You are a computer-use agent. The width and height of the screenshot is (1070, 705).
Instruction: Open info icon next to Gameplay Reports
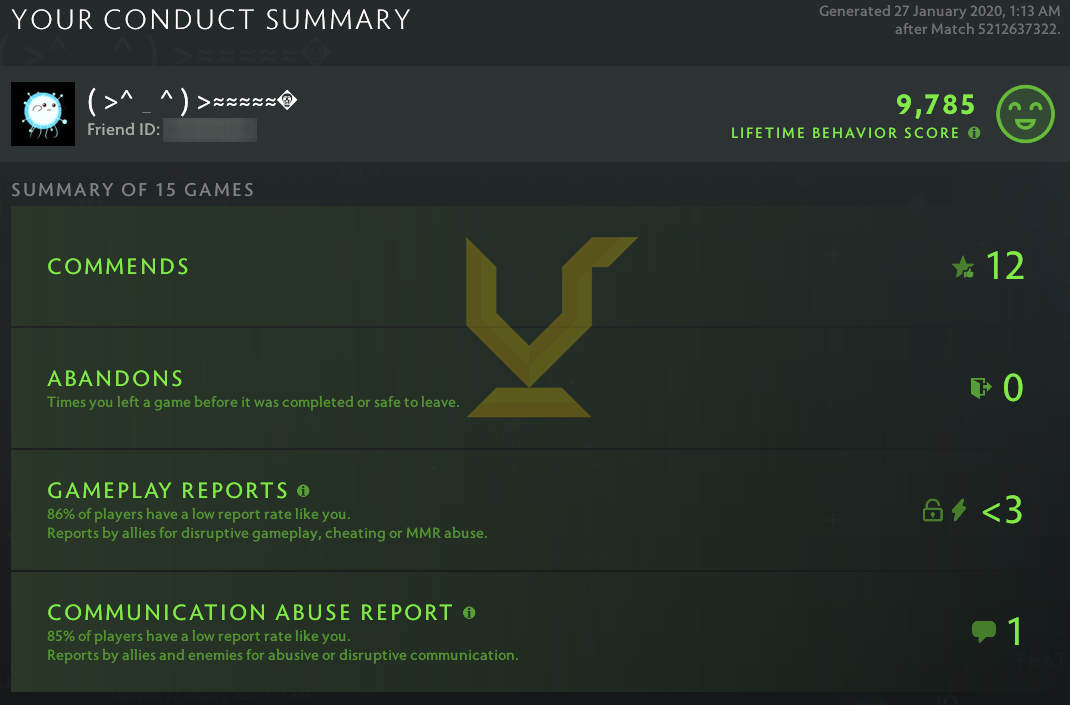click(x=303, y=491)
